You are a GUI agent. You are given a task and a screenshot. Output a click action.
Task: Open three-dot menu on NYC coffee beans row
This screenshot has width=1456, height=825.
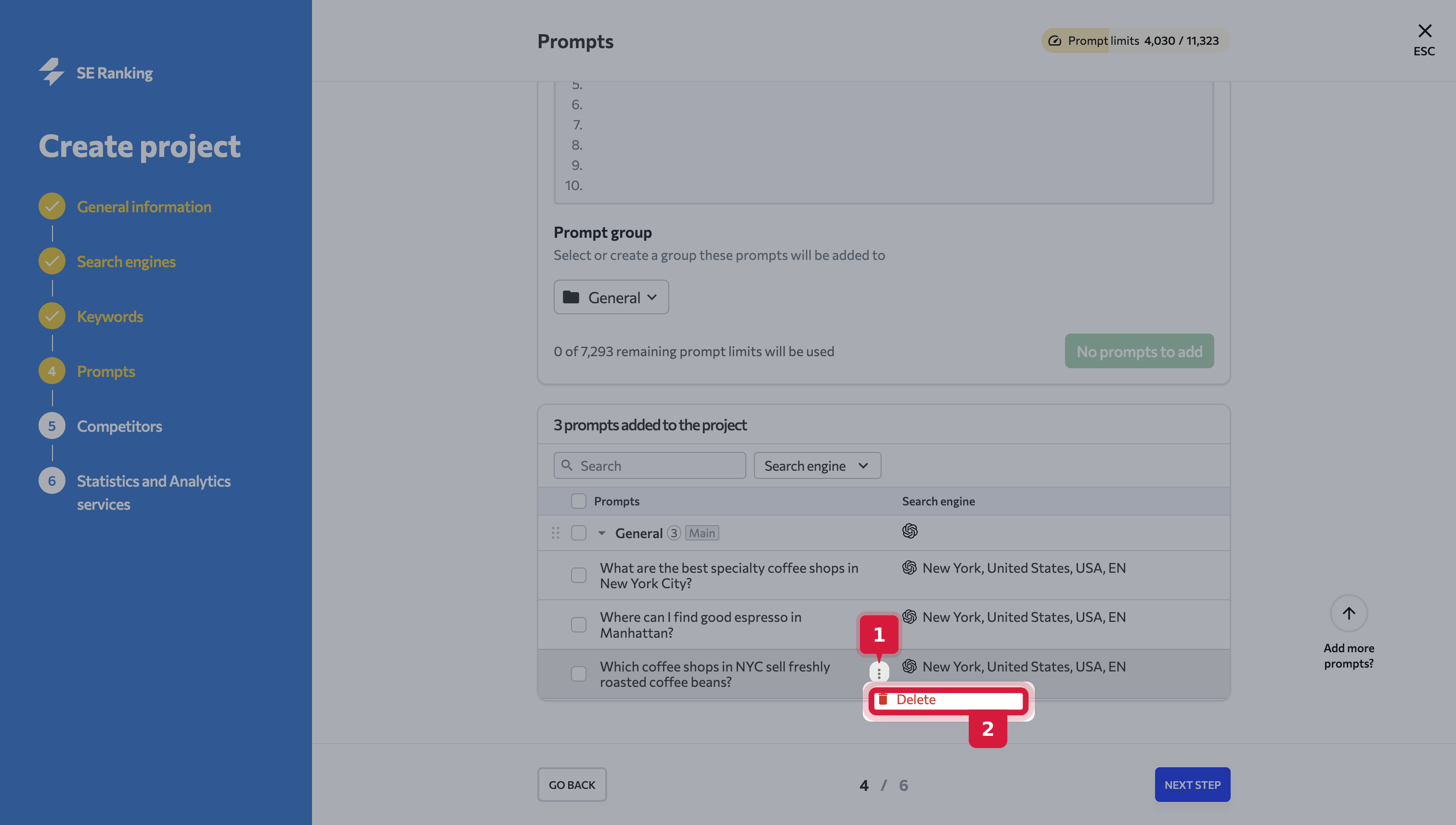point(879,673)
